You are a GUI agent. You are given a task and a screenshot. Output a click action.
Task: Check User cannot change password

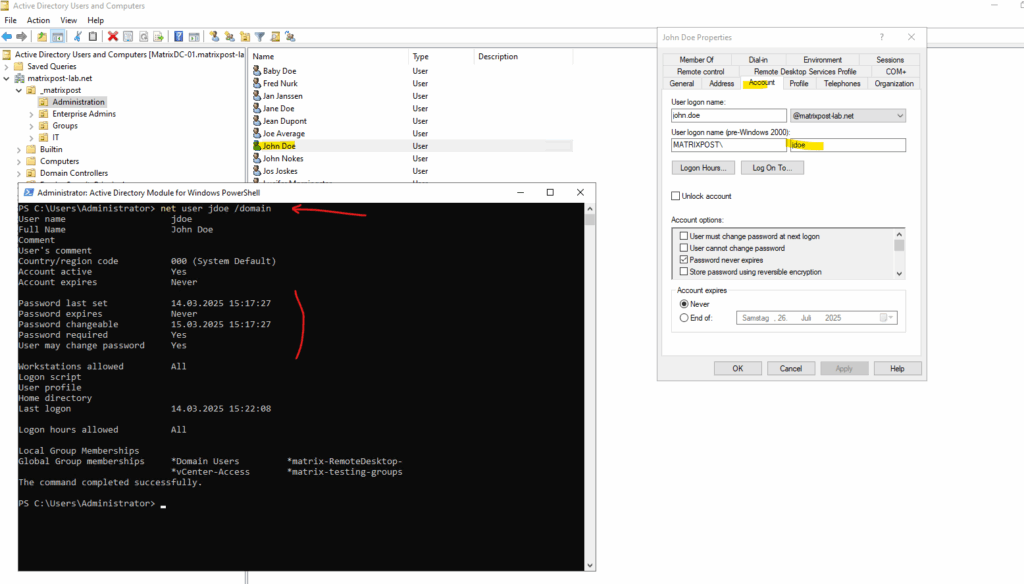pos(684,248)
